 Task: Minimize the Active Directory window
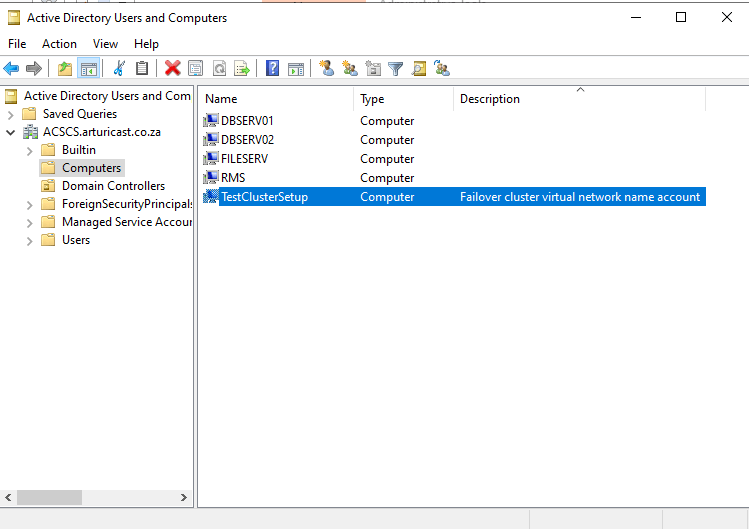pyautogui.click(x=636, y=17)
